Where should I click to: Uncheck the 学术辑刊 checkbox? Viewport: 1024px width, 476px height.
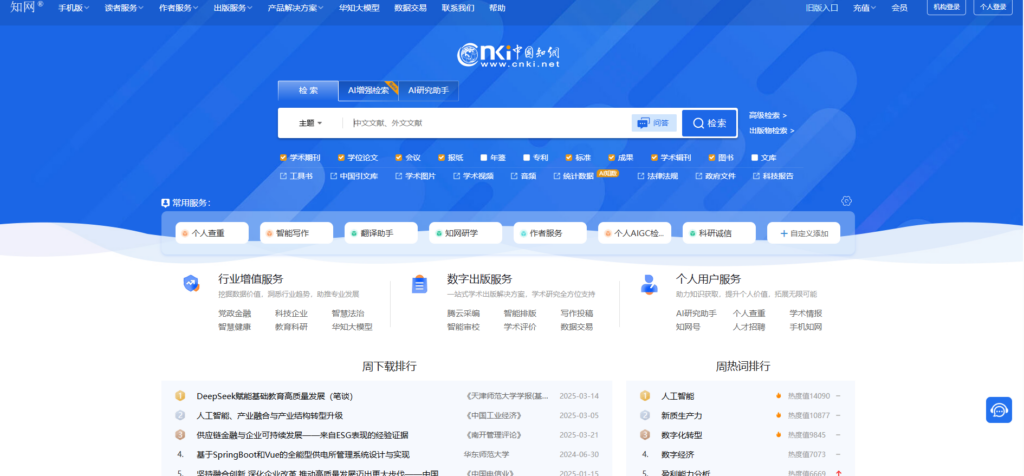pyautogui.click(x=654, y=157)
